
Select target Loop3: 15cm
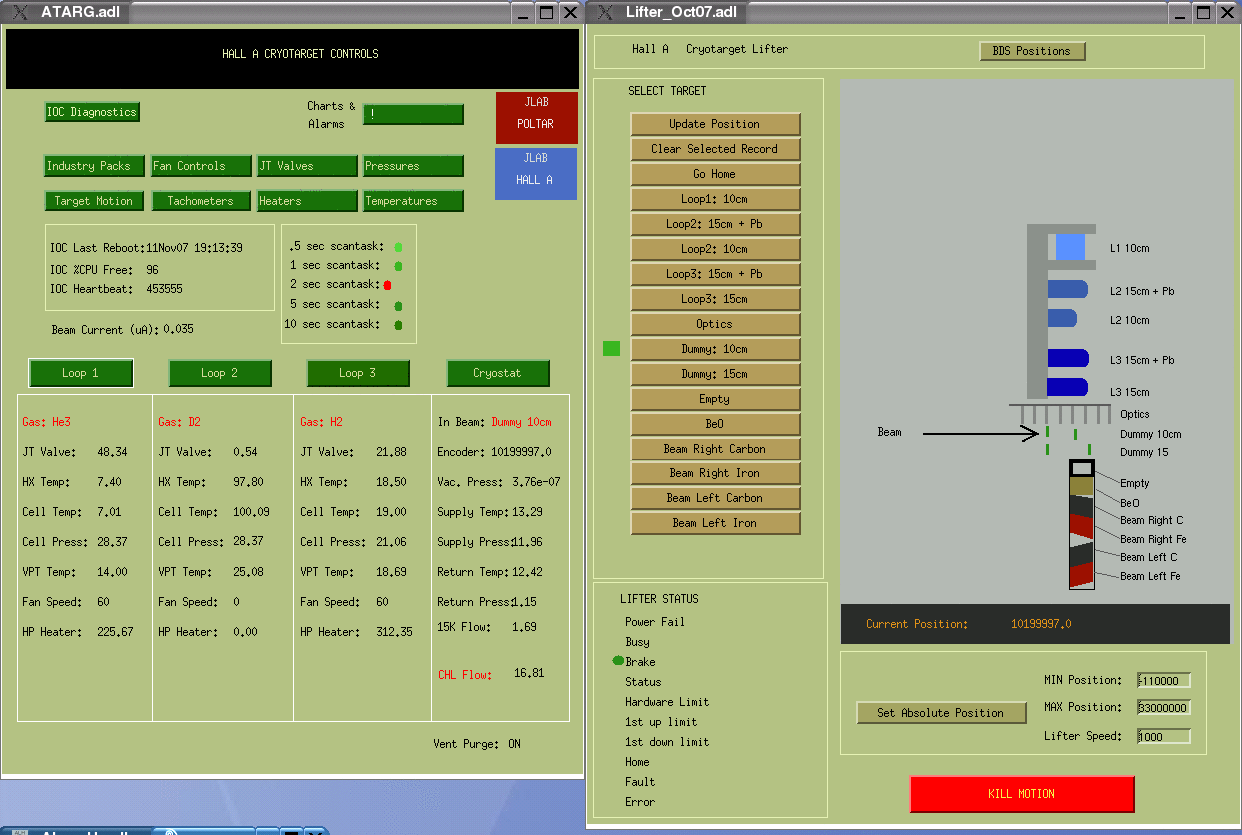tap(715, 299)
